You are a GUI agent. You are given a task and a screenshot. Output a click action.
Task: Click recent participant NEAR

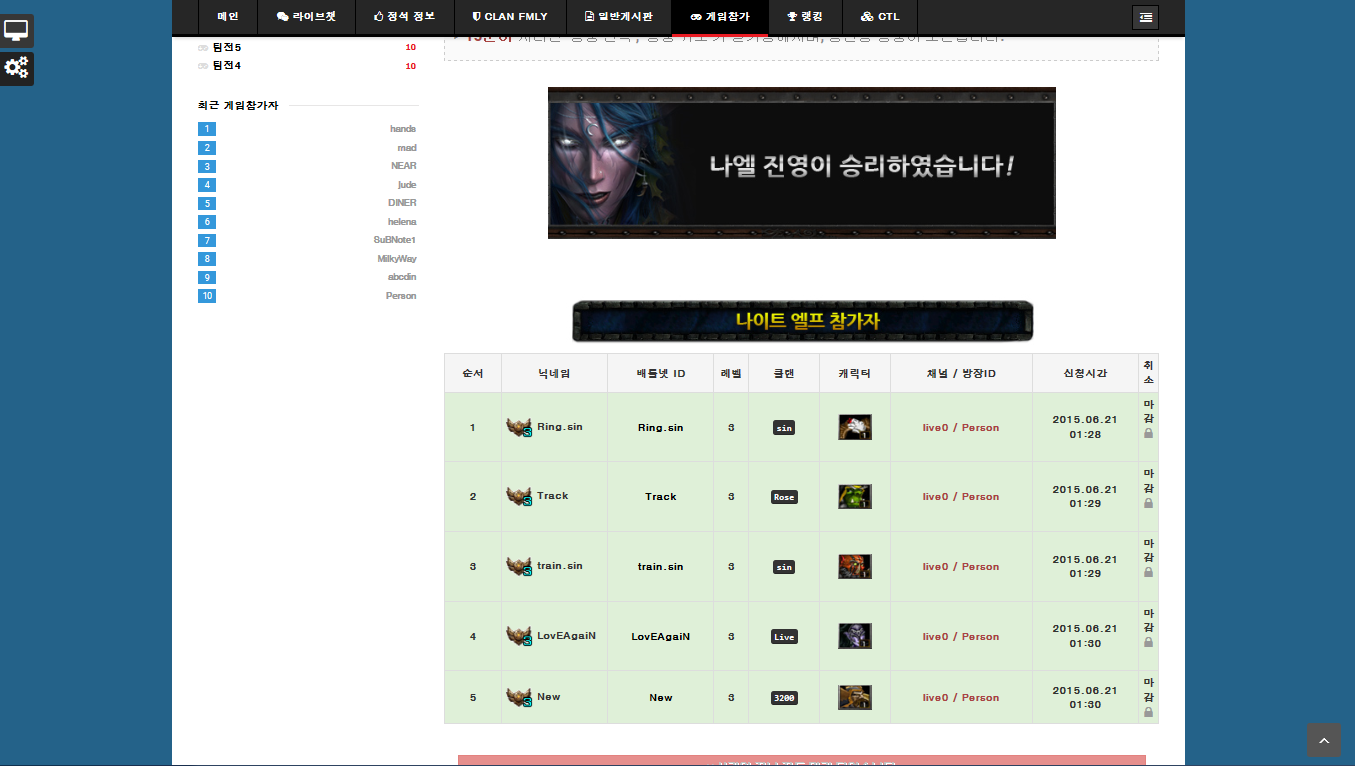pyautogui.click(x=404, y=166)
